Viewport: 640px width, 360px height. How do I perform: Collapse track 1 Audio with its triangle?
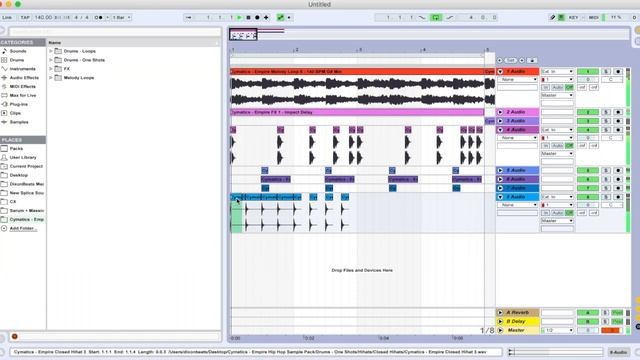500,71
